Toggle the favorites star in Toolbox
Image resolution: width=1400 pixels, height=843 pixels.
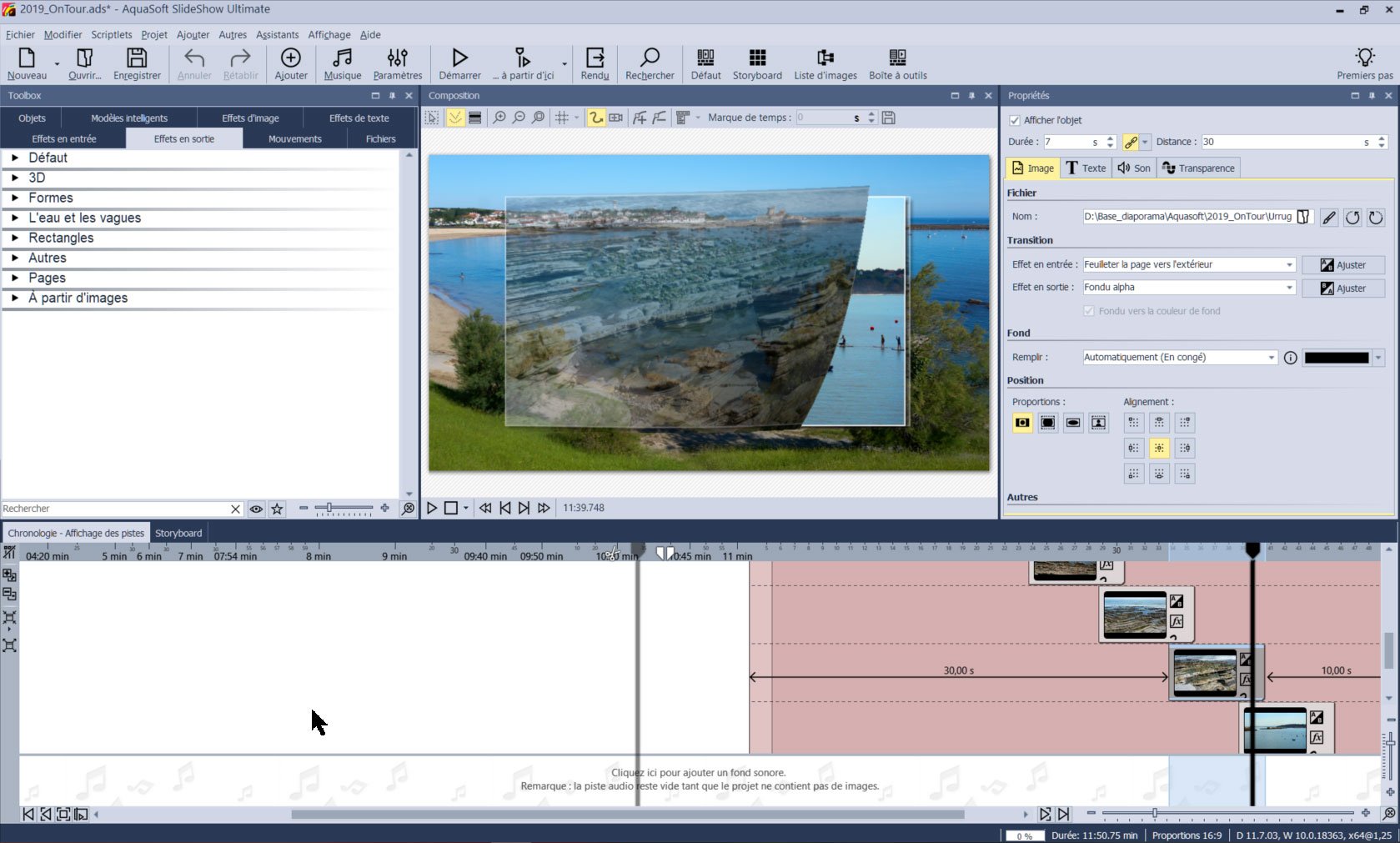click(x=278, y=509)
